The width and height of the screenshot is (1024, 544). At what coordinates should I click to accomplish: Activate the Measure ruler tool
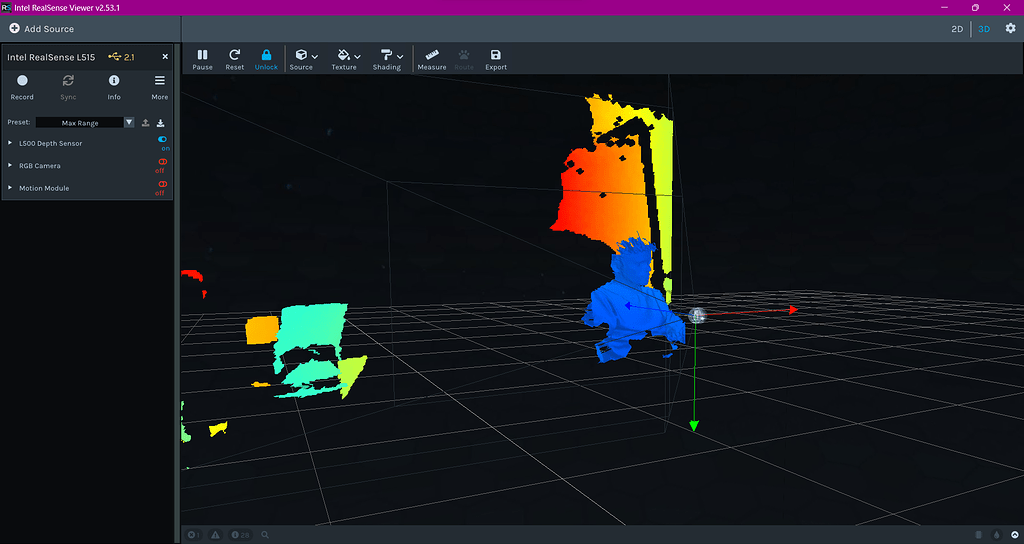point(432,59)
